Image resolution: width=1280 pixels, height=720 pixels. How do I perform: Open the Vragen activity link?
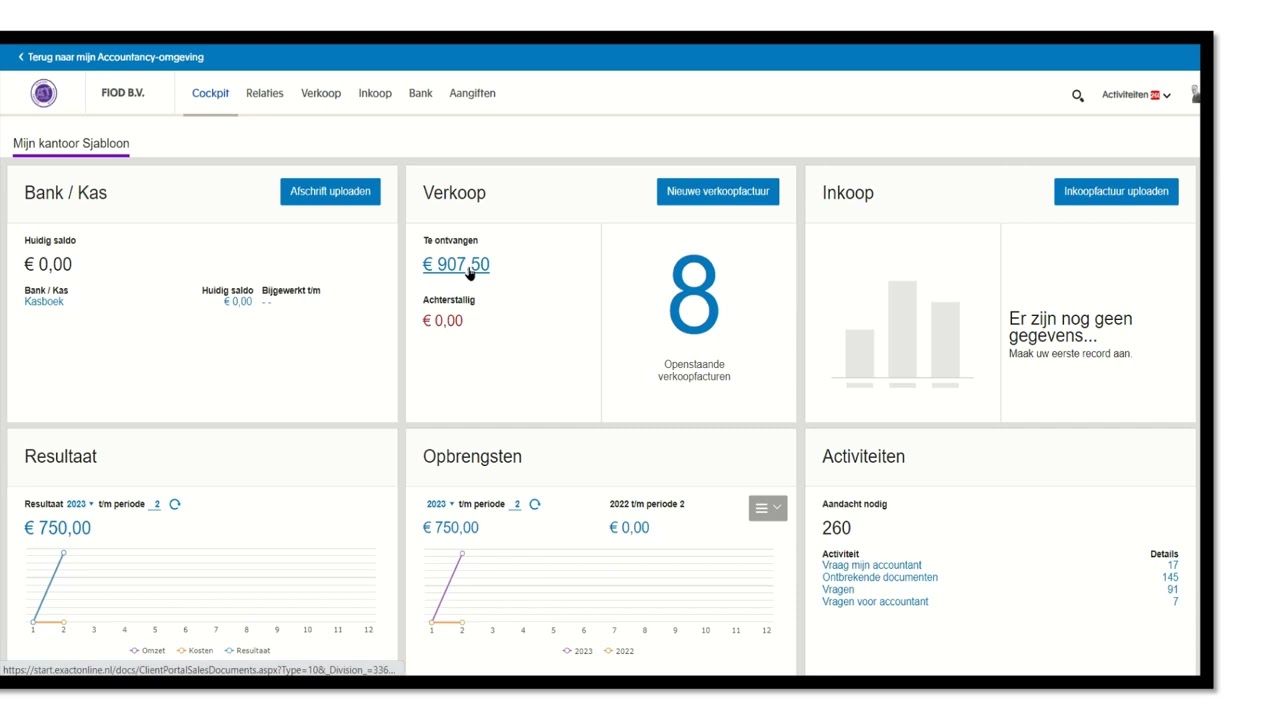coord(838,589)
